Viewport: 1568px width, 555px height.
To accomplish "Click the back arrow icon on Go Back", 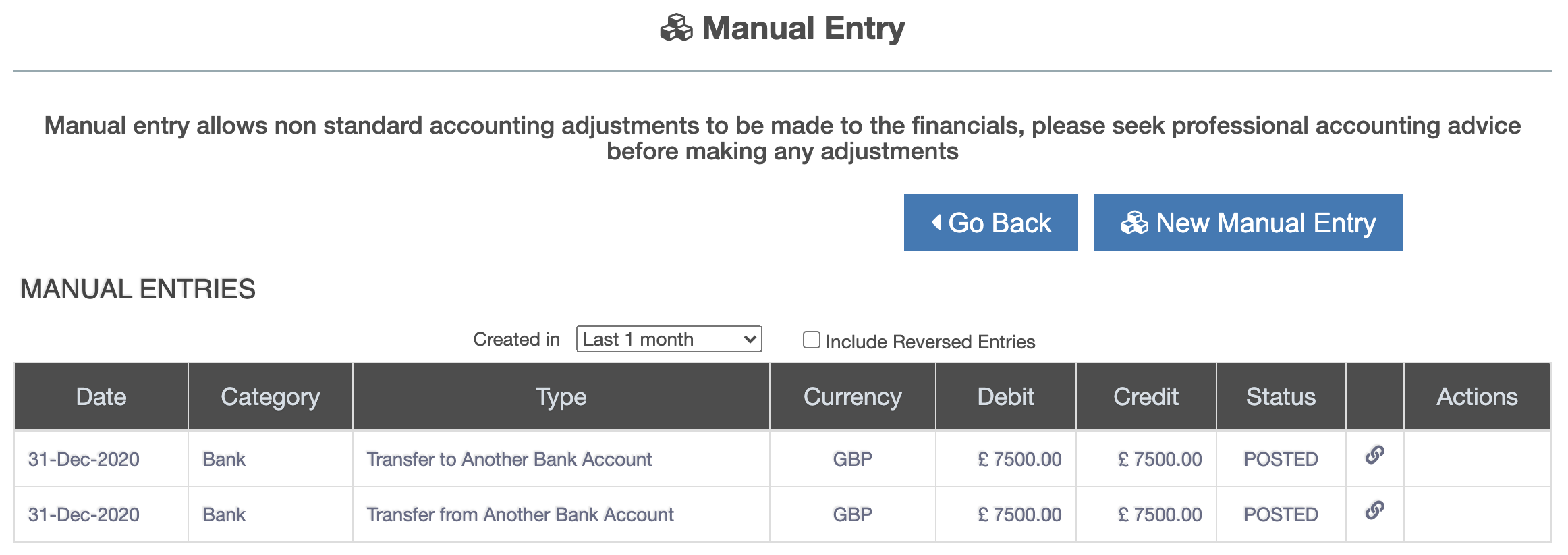I will pos(936,222).
